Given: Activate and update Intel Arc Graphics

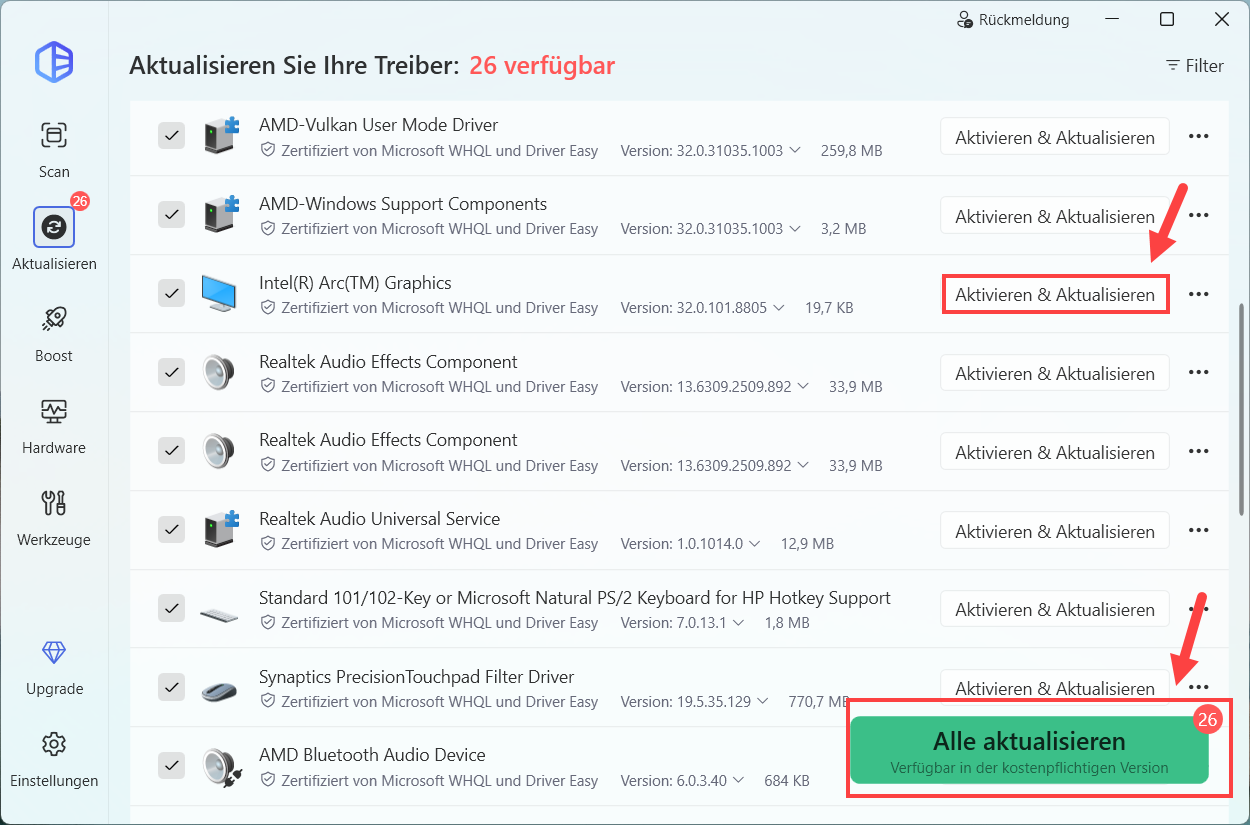Looking at the screenshot, I should (1055, 295).
